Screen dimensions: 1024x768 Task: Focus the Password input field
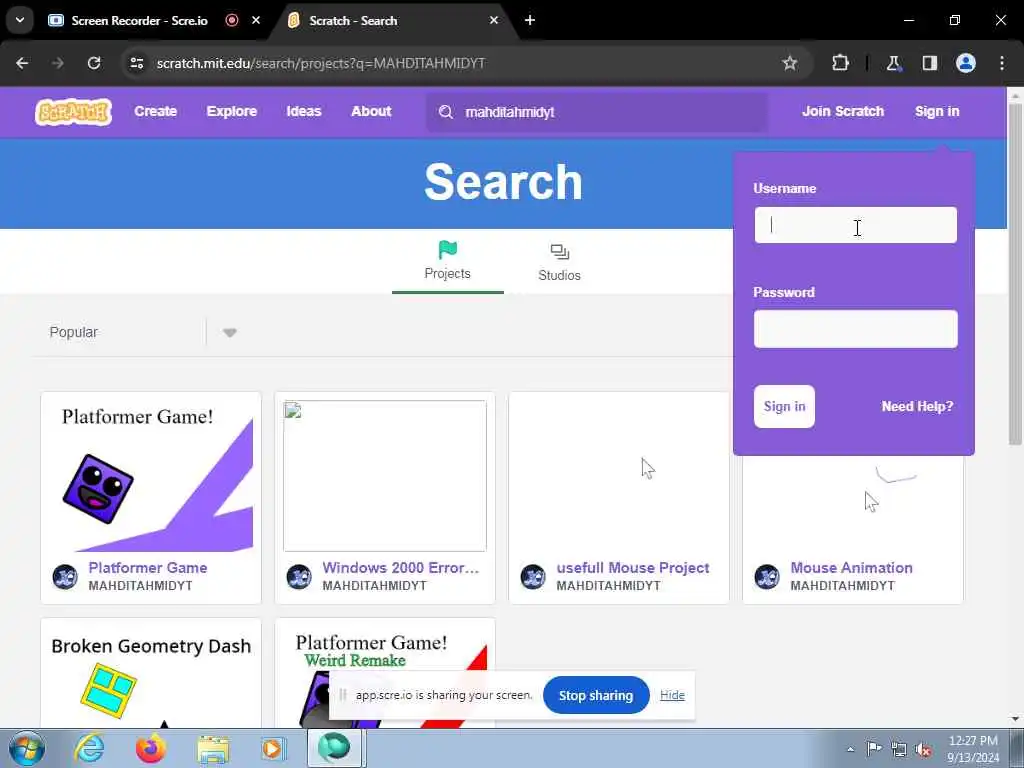tap(856, 328)
